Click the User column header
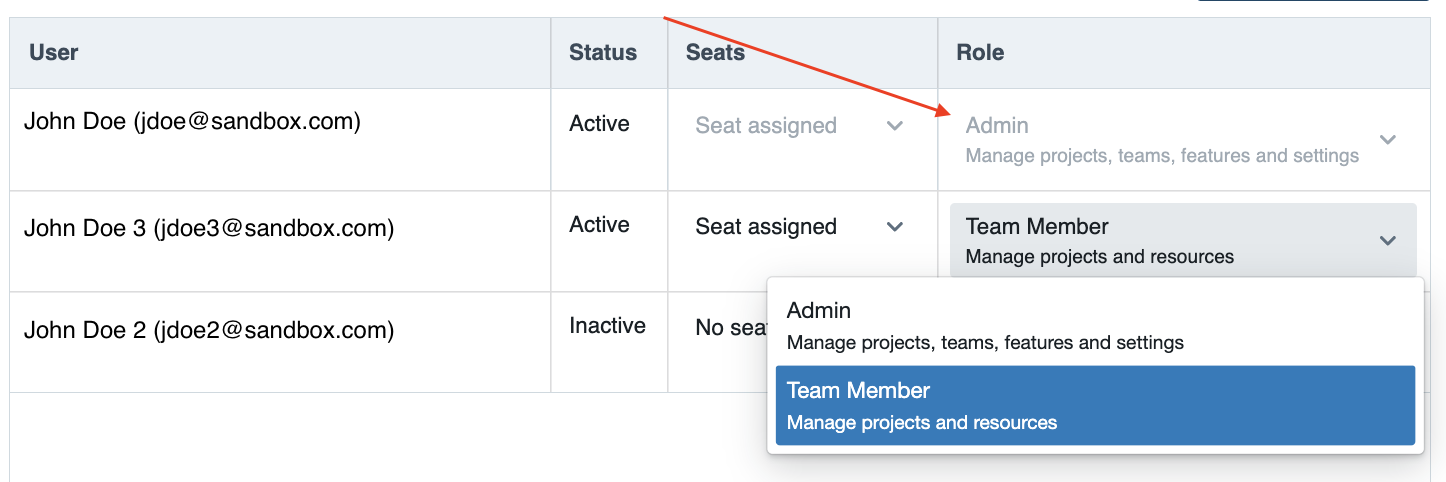Screen dimensions: 1446x482 point(54,53)
